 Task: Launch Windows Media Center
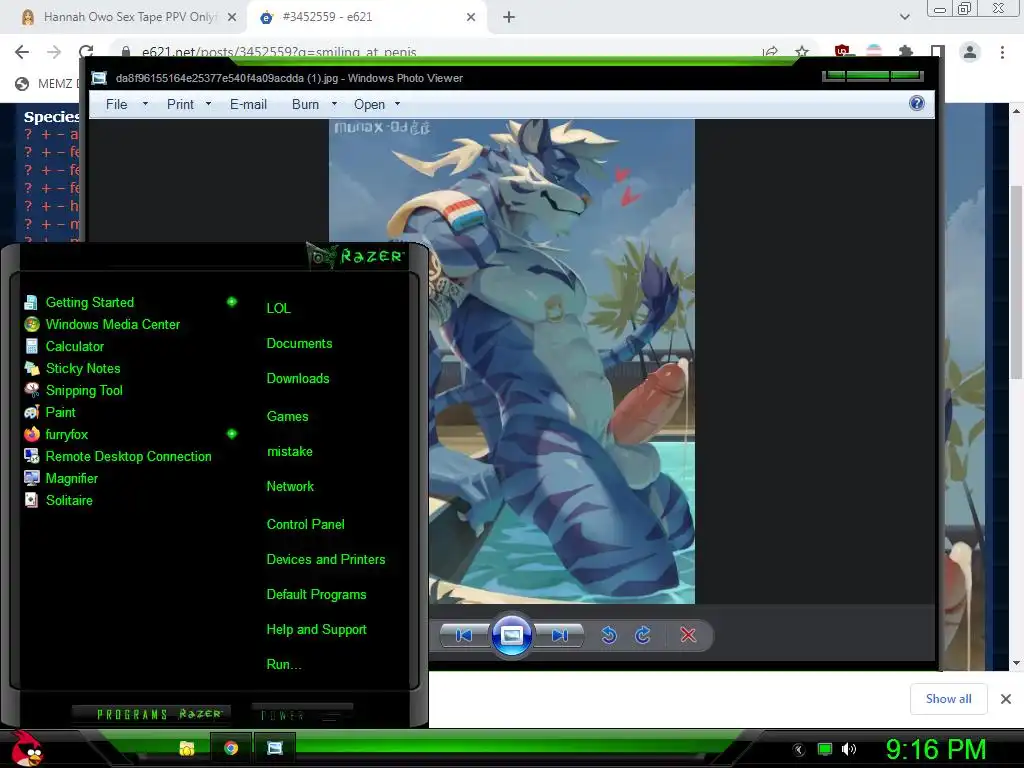click(x=112, y=325)
